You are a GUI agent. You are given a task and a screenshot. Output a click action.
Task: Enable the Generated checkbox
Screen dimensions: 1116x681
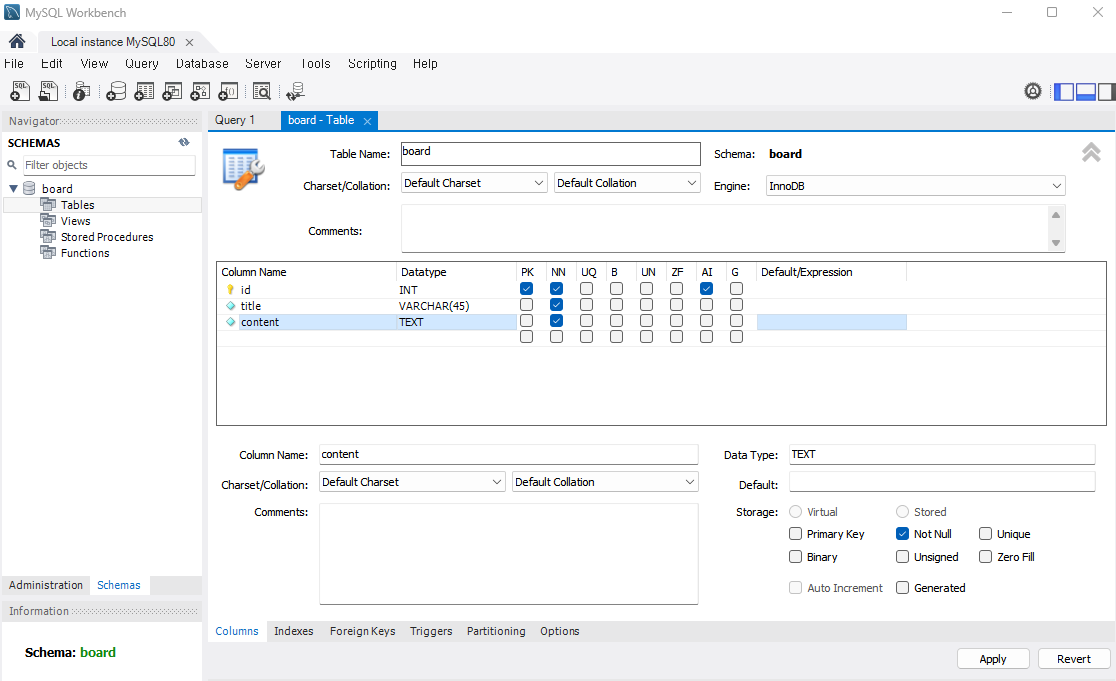coord(902,588)
